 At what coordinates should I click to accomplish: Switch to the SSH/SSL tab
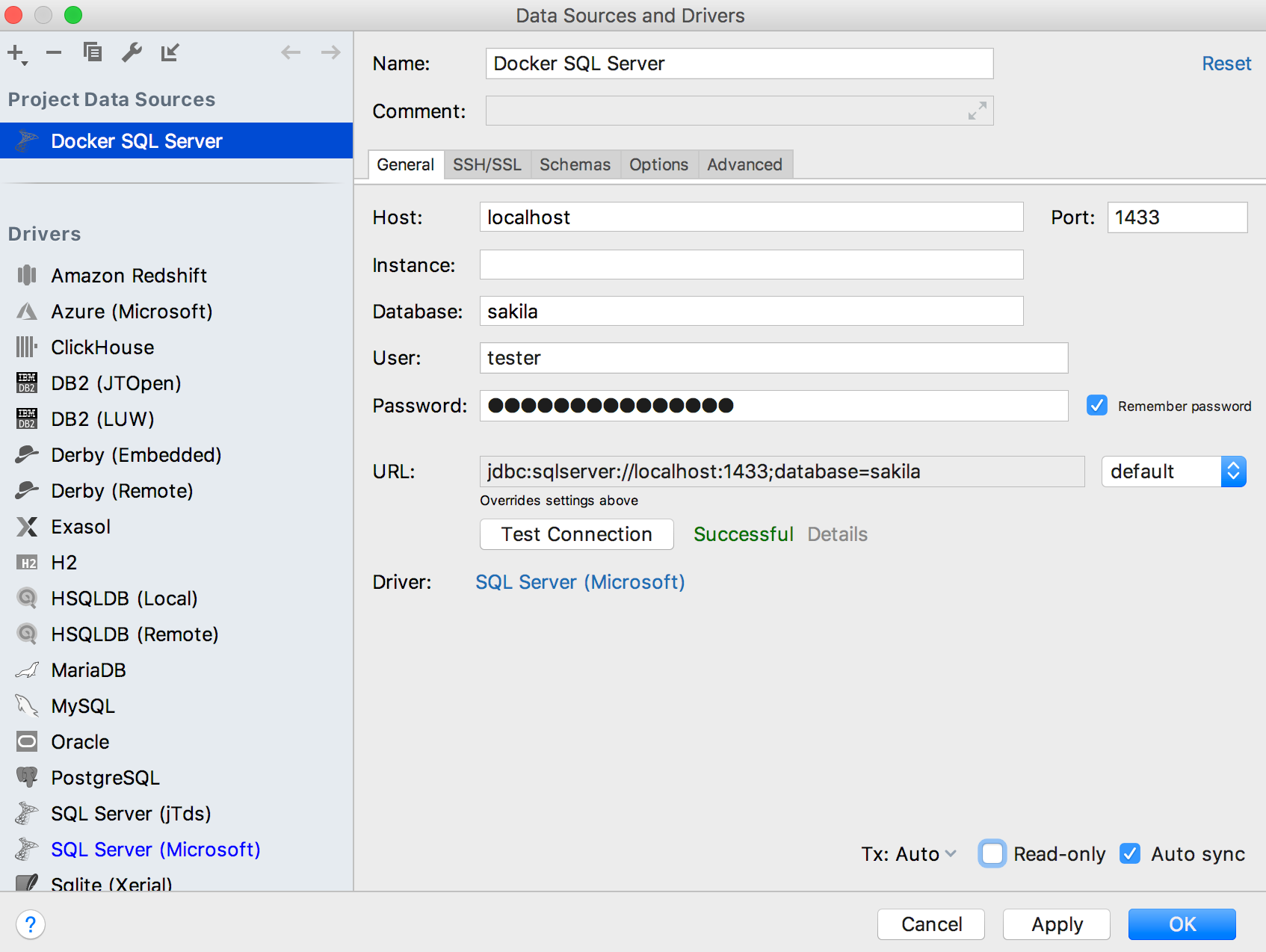pos(487,164)
